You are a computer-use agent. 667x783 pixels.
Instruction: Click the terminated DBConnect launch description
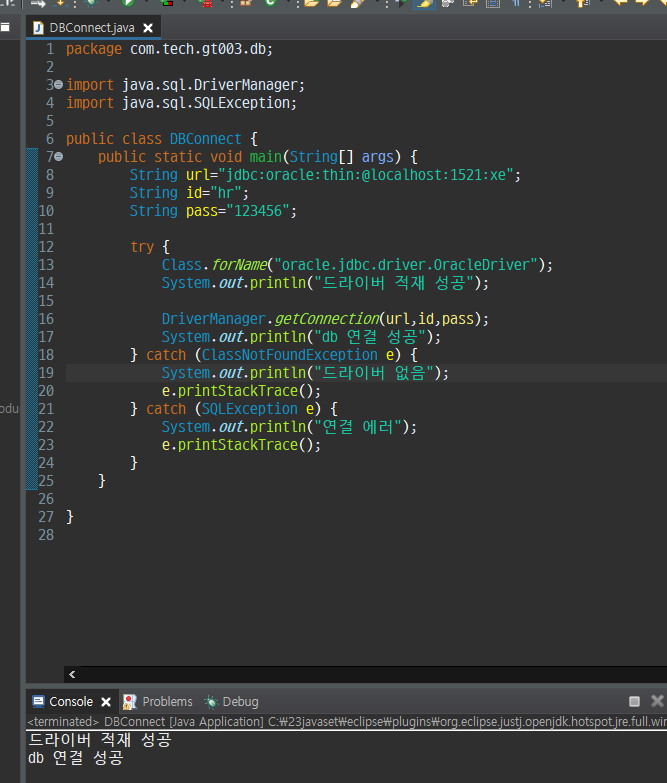point(347,722)
